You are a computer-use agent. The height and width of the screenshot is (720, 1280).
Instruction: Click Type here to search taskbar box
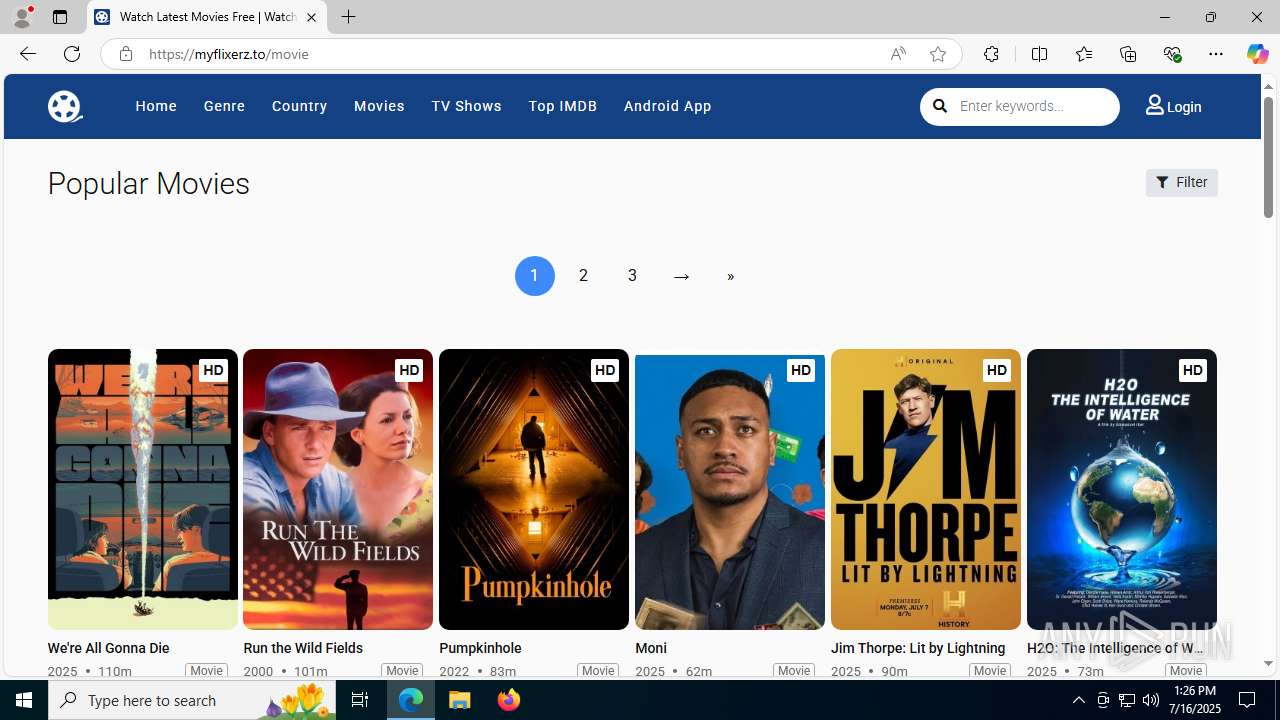(x=192, y=700)
